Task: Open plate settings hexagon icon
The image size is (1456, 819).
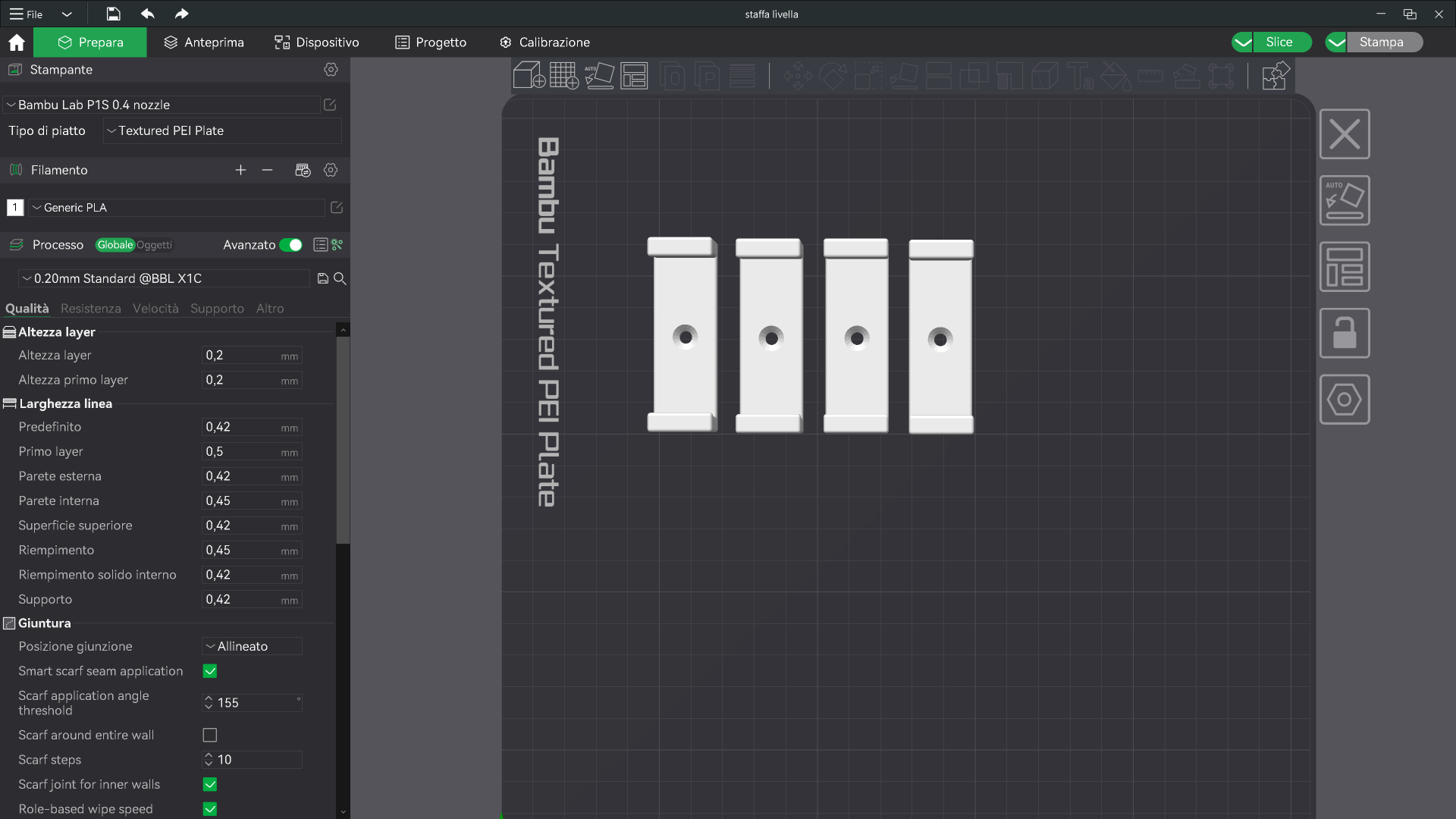Action: 1345,399
